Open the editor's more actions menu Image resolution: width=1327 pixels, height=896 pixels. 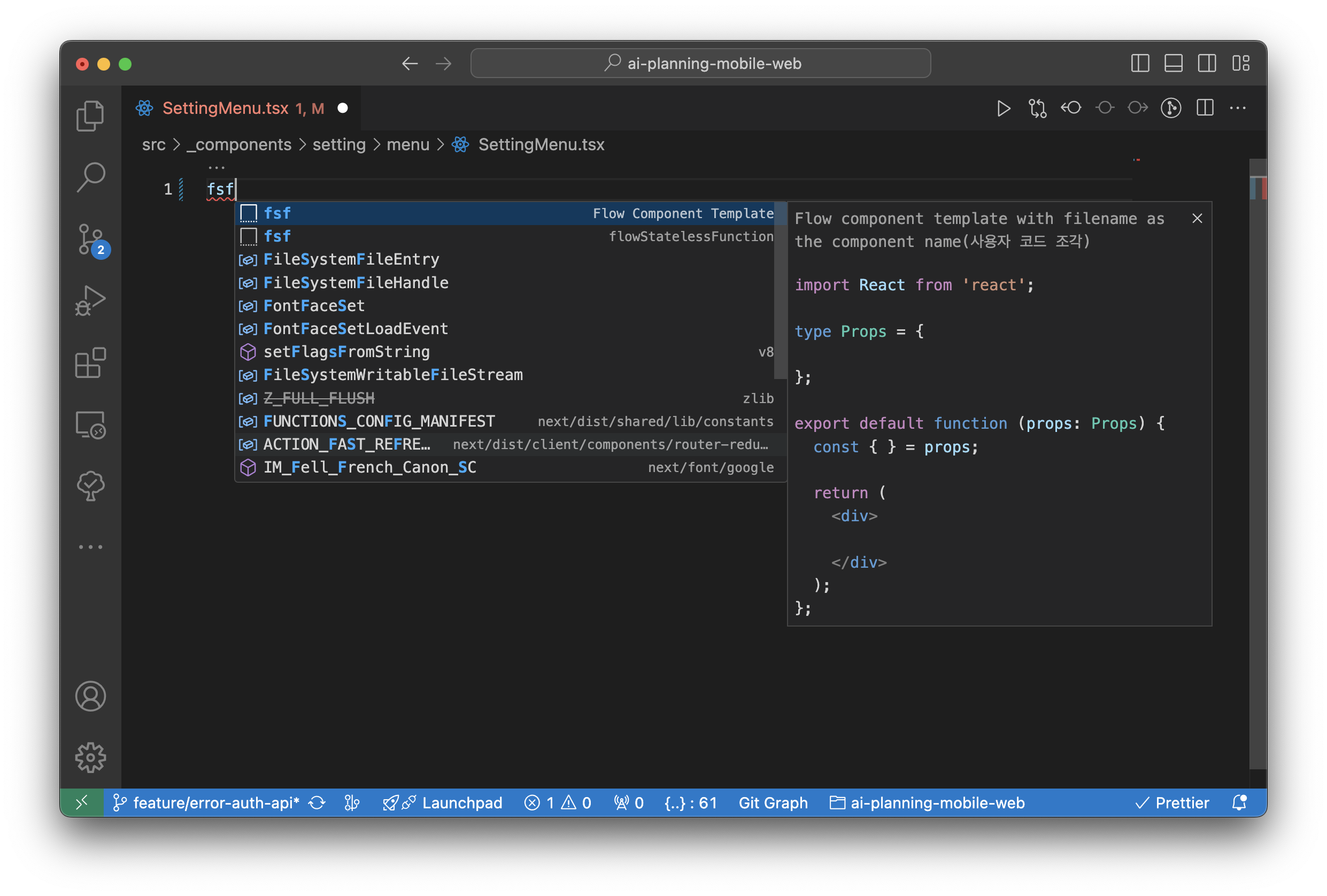click(1238, 109)
